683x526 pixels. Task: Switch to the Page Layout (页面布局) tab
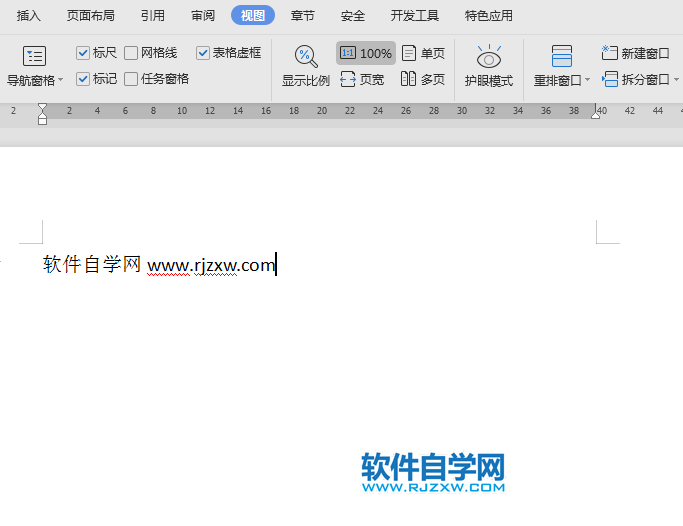coord(90,16)
